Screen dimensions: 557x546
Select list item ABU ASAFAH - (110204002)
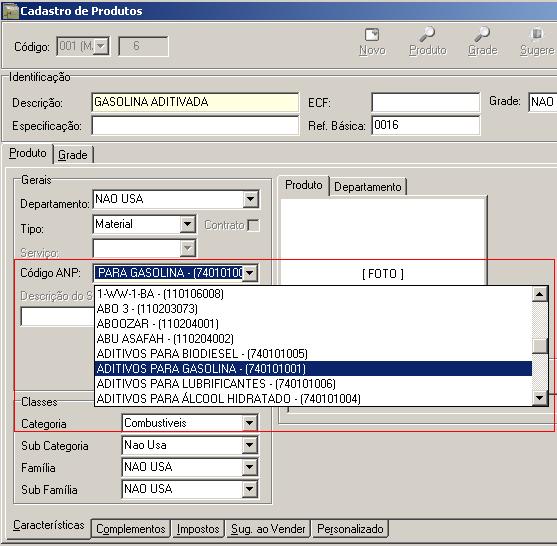coord(313,339)
